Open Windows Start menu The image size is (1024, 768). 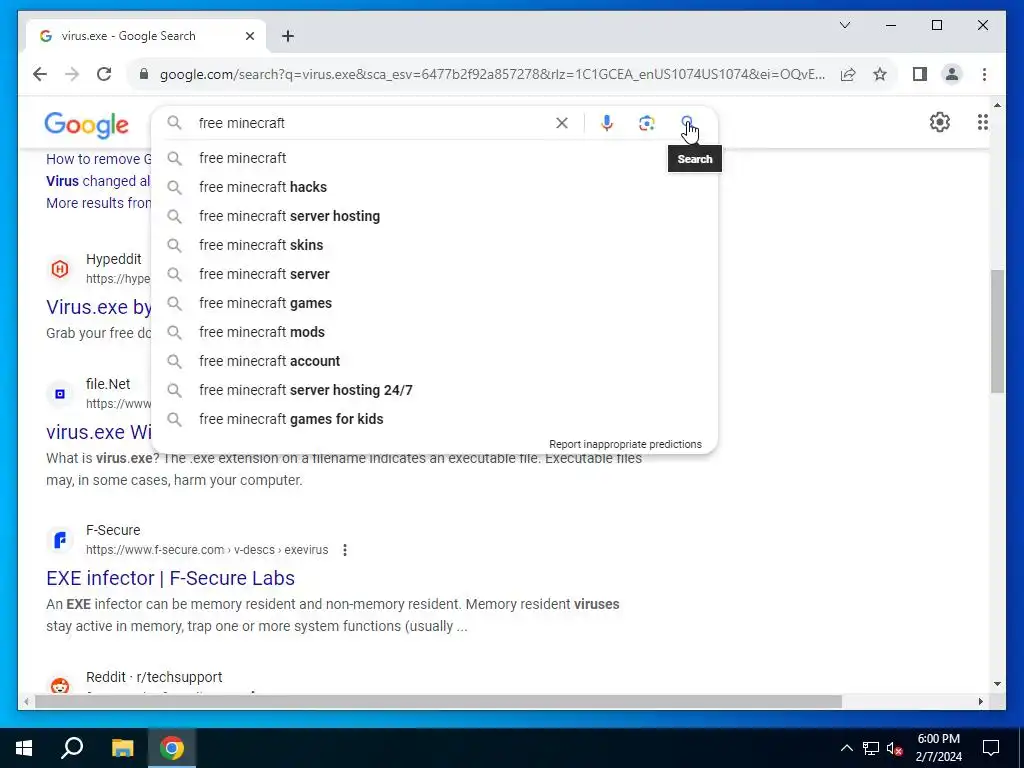click(x=24, y=748)
